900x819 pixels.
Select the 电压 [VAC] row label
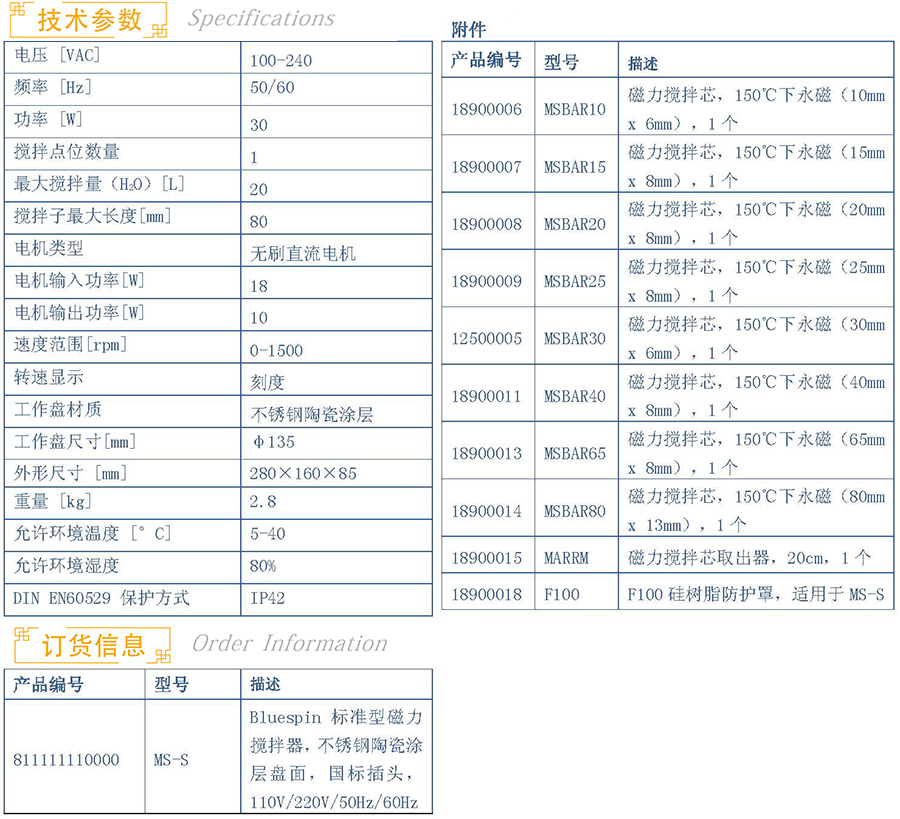pos(57,55)
